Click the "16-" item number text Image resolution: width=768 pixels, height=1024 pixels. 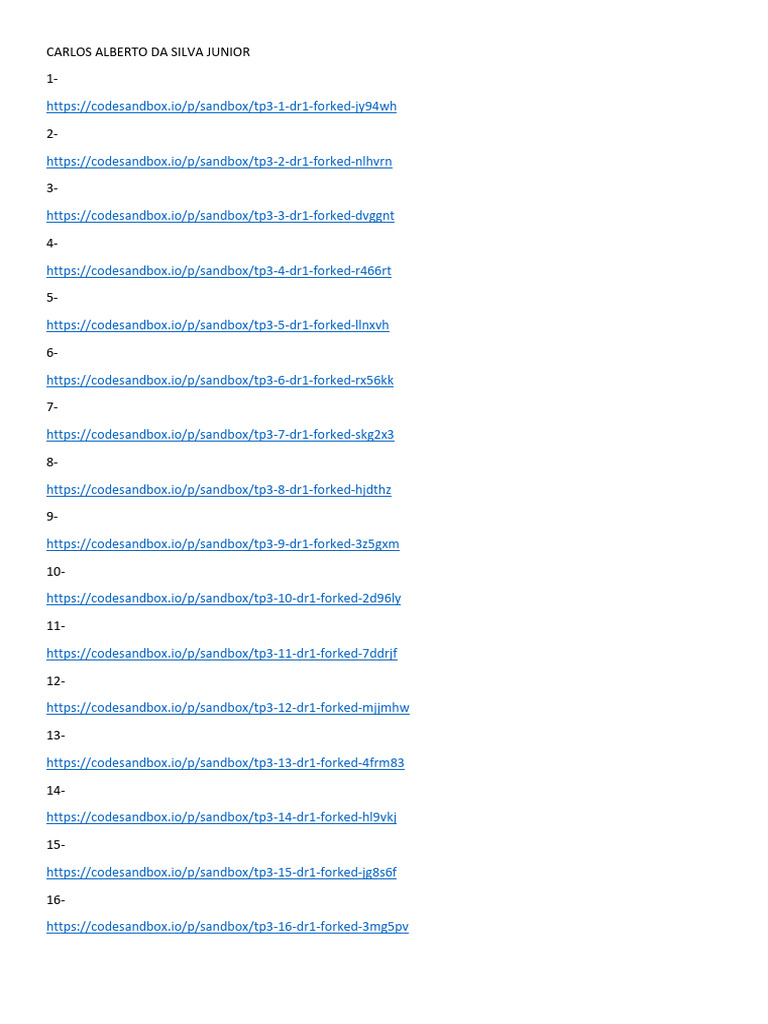tap(56, 900)
